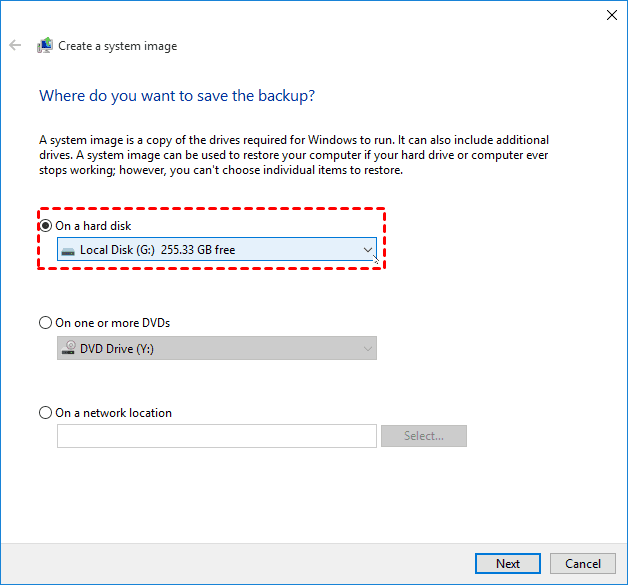Expand the hard disk list chevron arrow
628x585 pixels.
pos(368,250)
